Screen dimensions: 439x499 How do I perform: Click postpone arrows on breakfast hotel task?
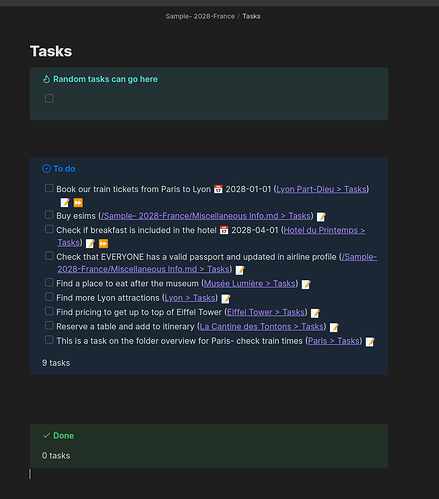pos(103,243)
